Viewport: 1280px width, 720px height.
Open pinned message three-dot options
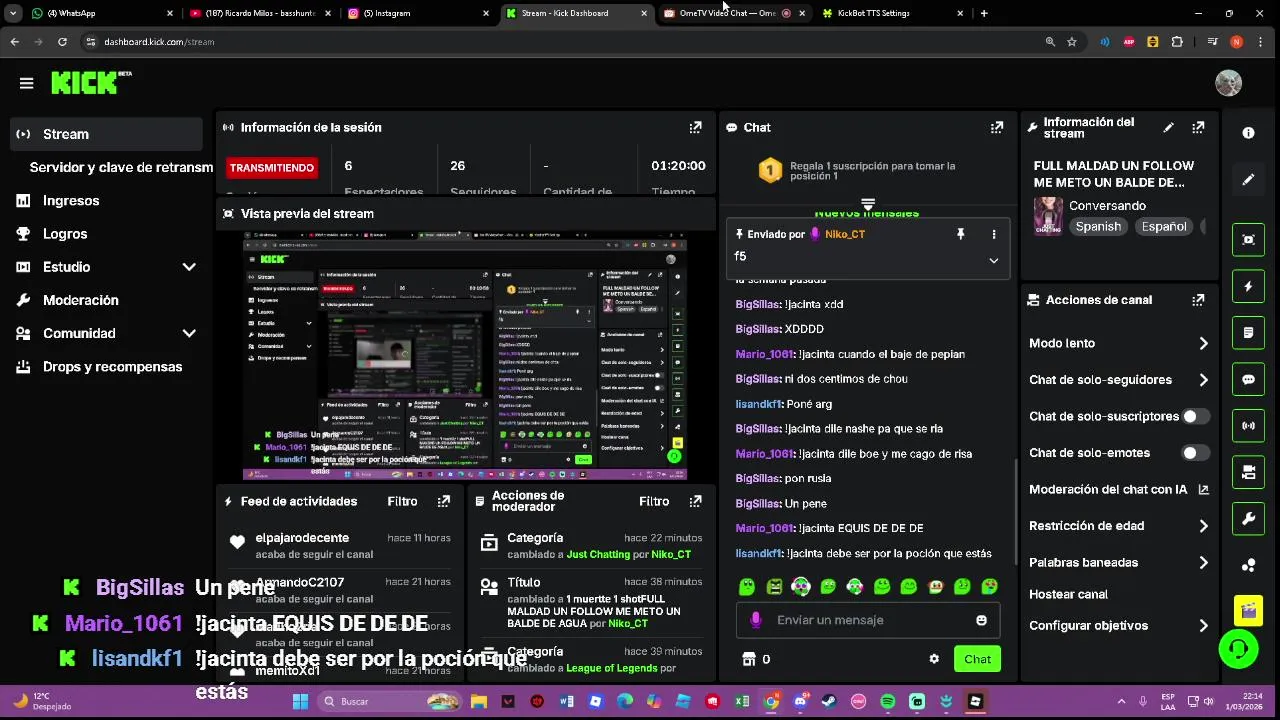pyautogui.click(x=993, y=234)
